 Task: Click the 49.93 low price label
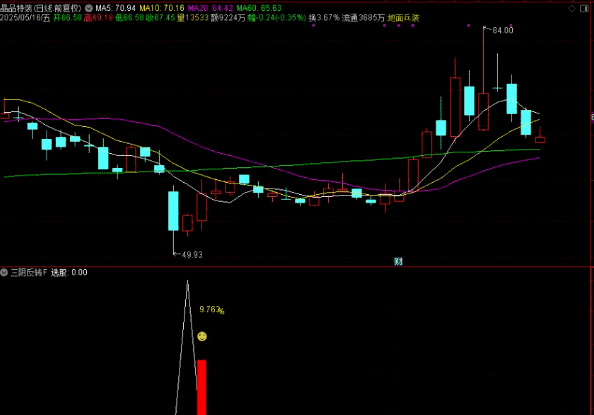click(x=192, y=255)
